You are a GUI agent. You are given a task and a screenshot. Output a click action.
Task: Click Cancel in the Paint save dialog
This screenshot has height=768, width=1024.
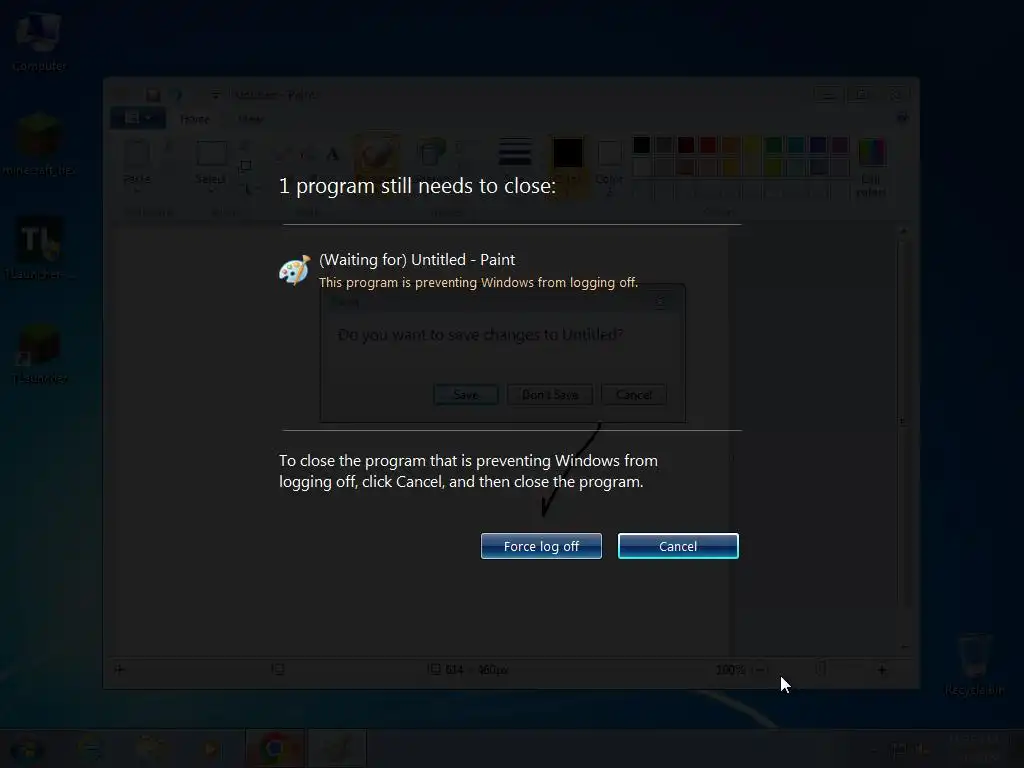[633, 394]
